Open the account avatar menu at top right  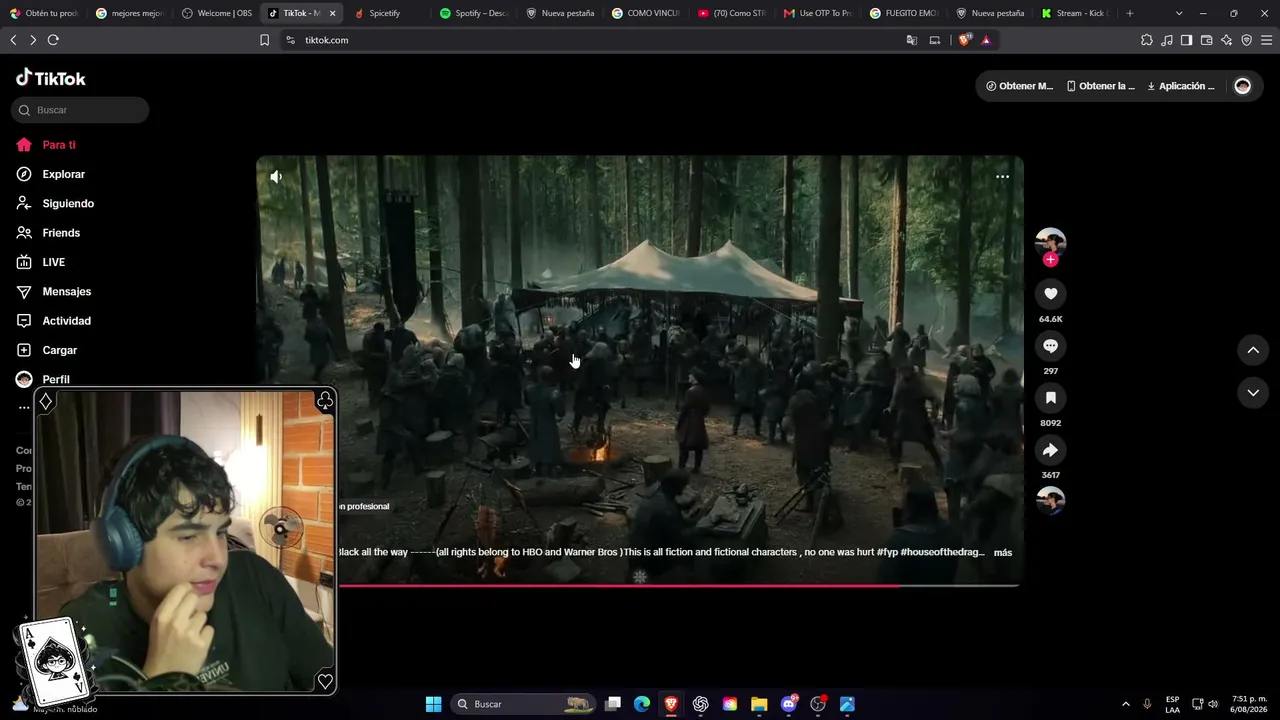(1243, 86)
